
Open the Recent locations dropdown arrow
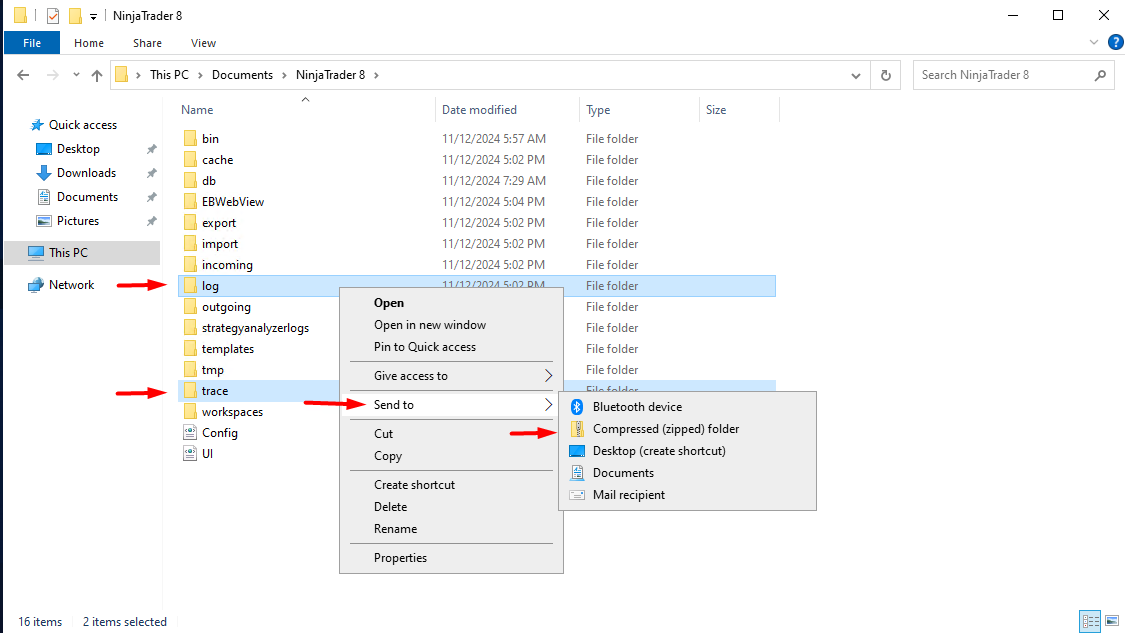click(74, 75)
